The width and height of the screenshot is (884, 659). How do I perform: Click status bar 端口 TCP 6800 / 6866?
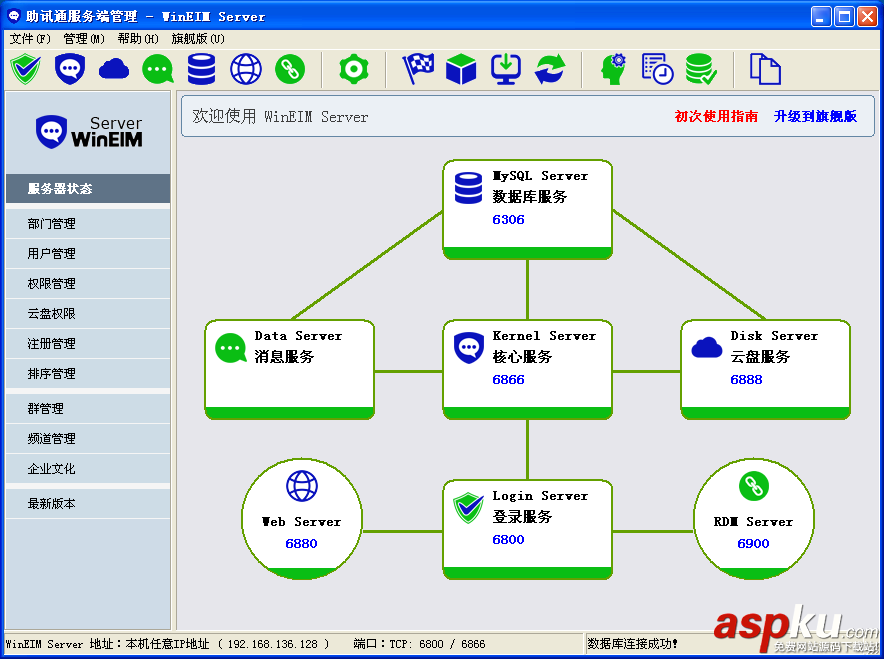coord(419,644)
